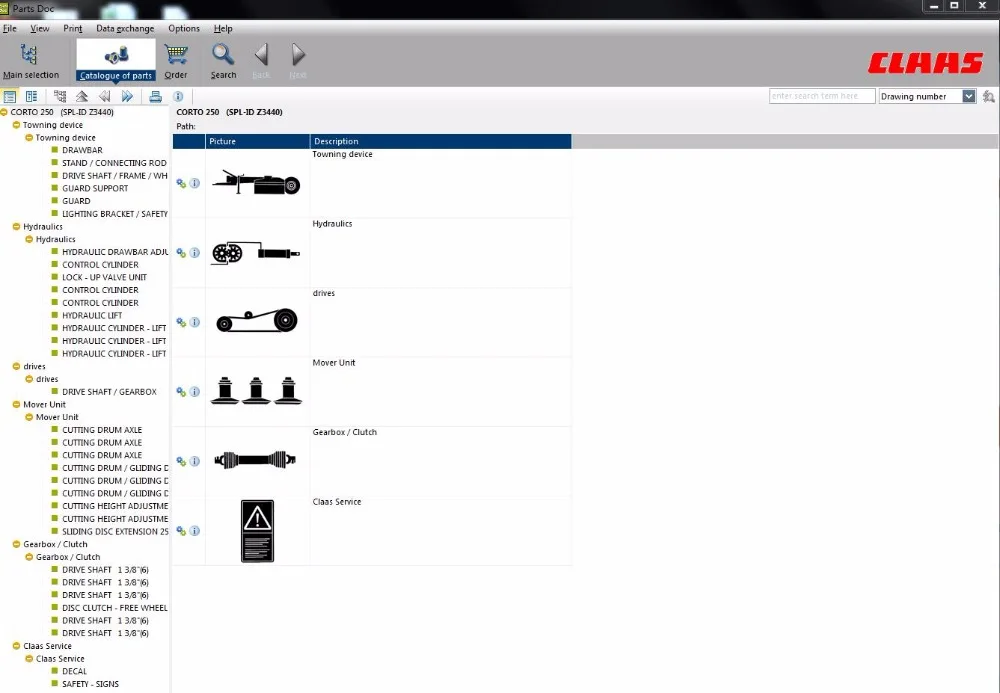Open the Data exchange menu
The height and width of the screenshot is (693, 1000).
coord(125,28)
